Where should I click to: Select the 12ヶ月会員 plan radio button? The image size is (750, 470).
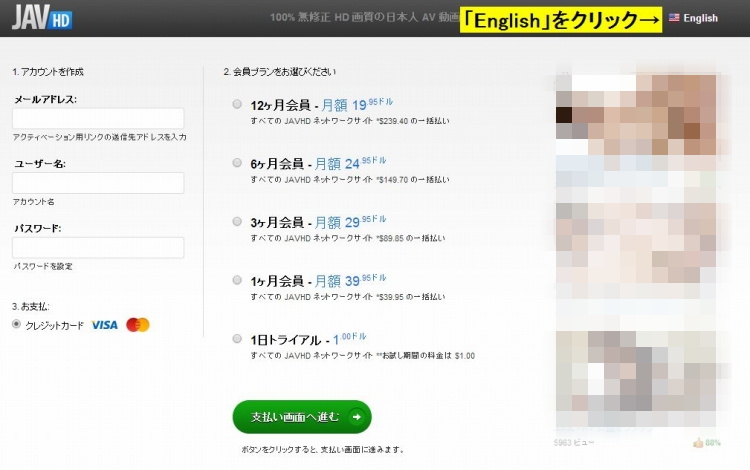point(237,104)
